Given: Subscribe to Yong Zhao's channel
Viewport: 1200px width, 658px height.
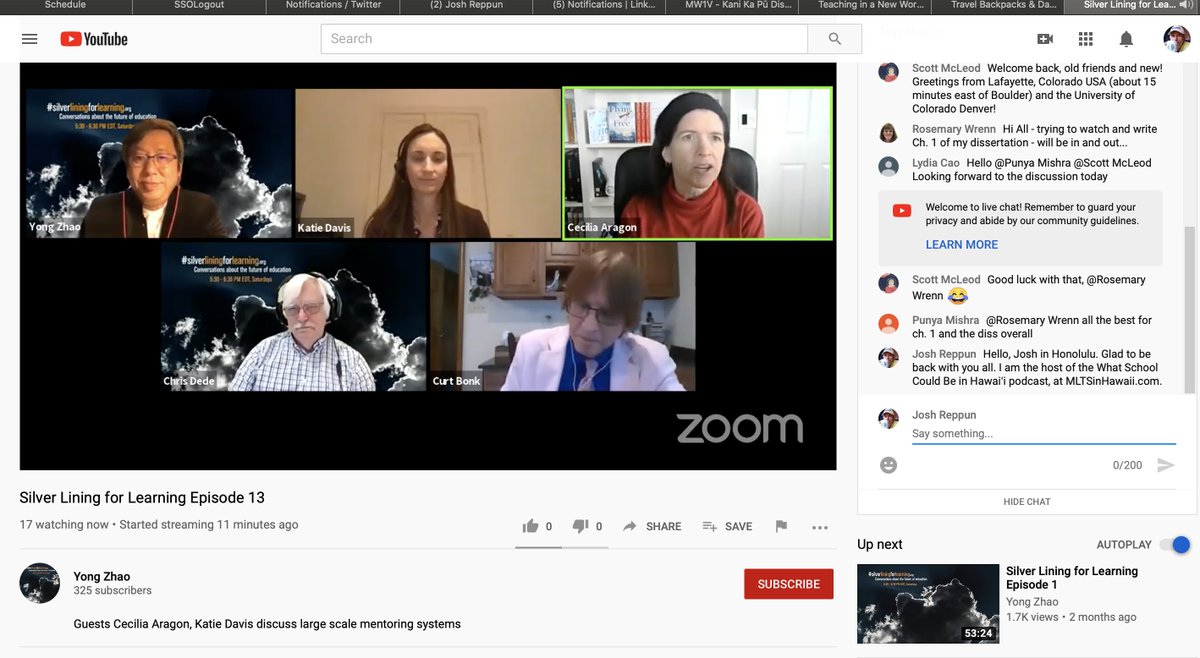Looking at the screenshot, I should (x=788, y=584).
